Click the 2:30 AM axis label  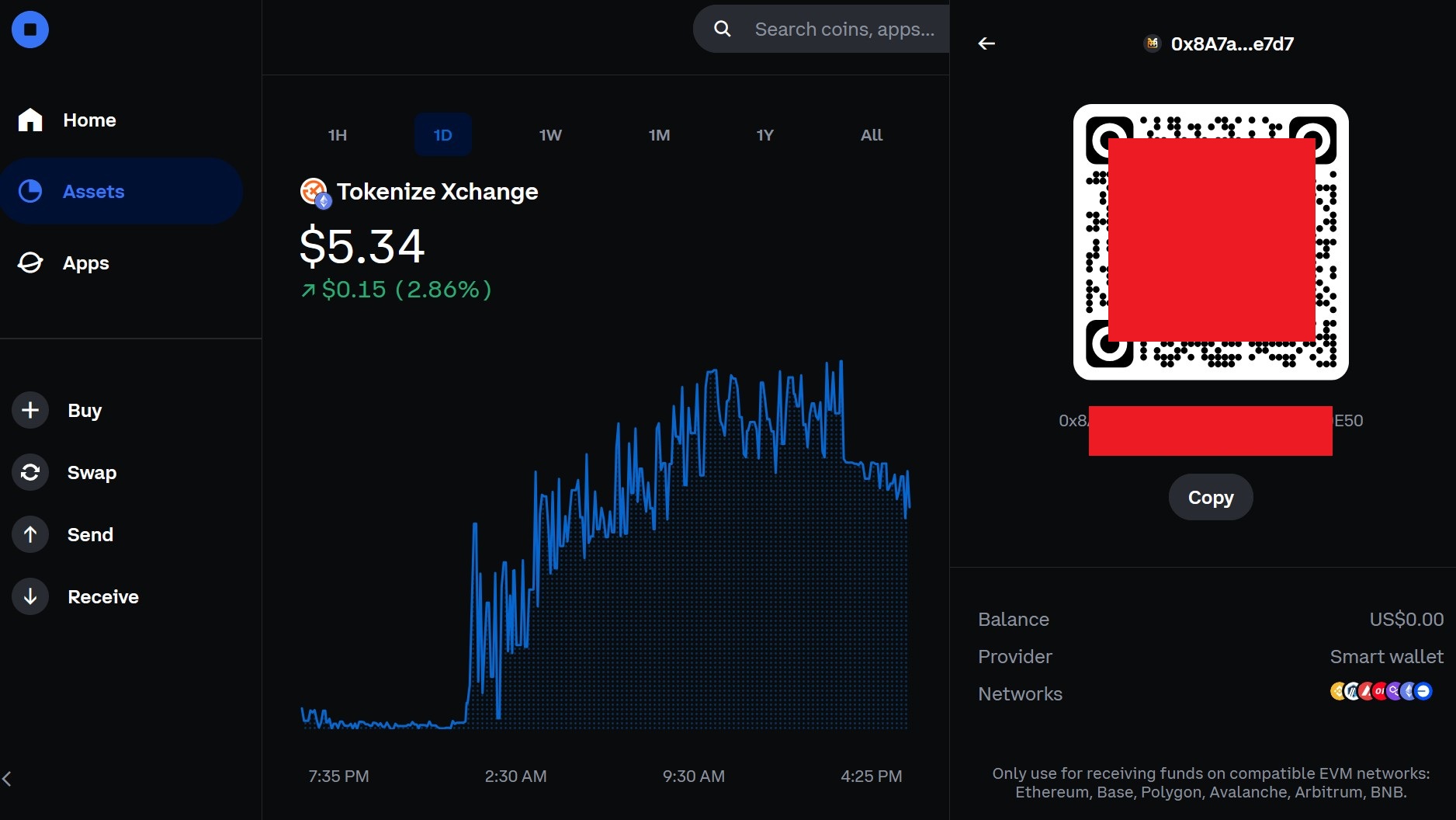515,776
